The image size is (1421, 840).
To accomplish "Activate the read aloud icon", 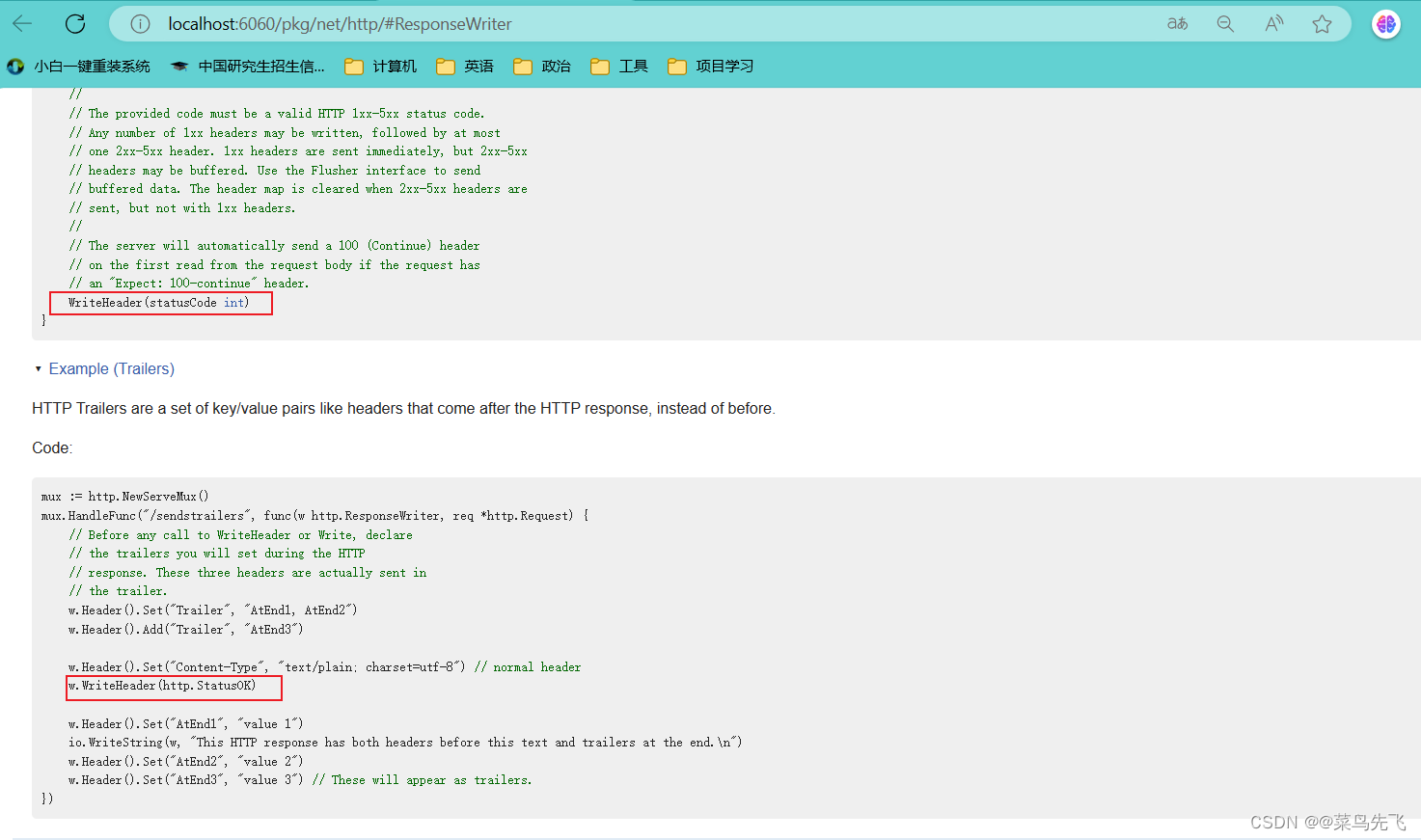I will [1273, 23].
